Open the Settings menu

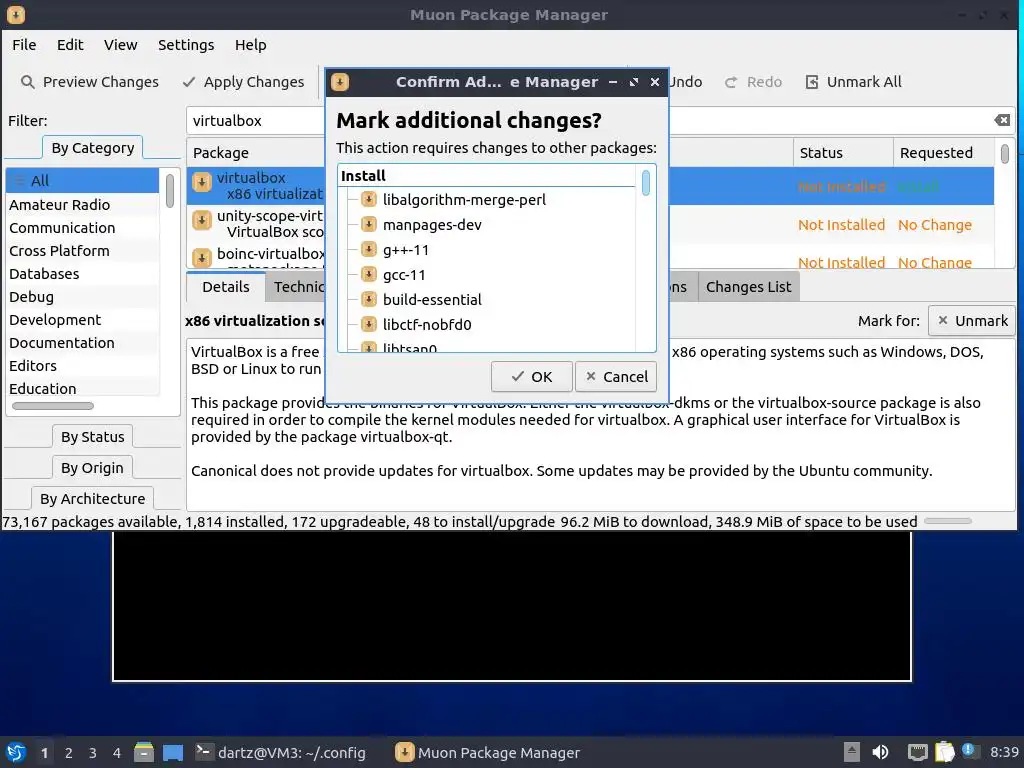[186, 45]
